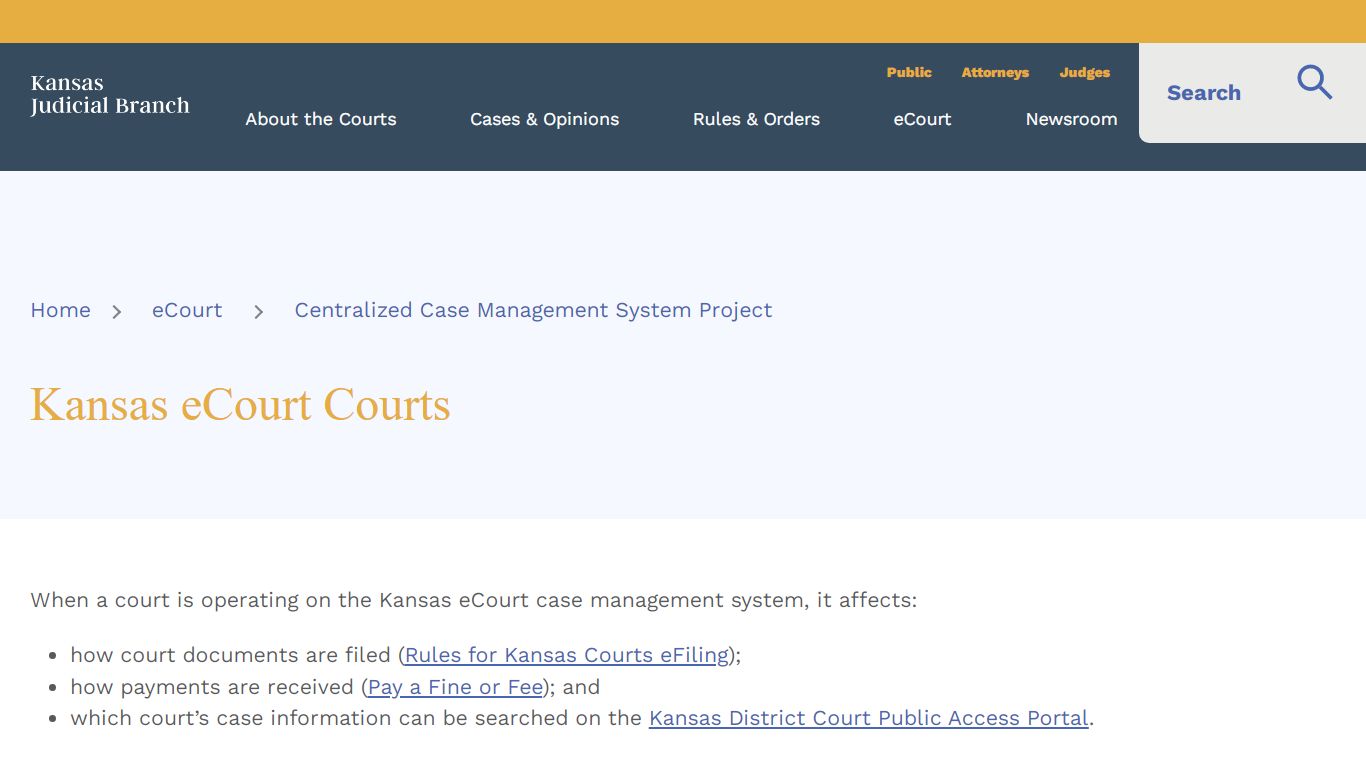1366x768 pixels.
Task: Click the Search field label
Action: [1204, 93]
